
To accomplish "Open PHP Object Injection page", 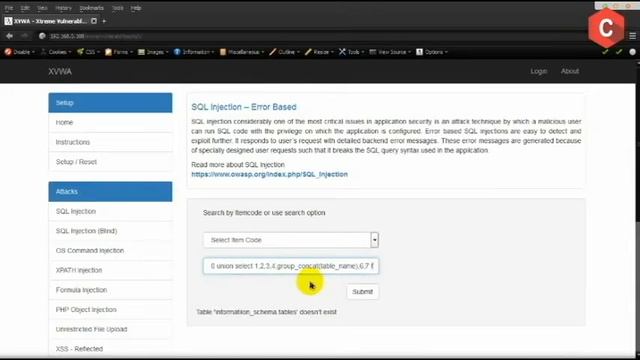I will pyautogui.click(x=110, y=309).
